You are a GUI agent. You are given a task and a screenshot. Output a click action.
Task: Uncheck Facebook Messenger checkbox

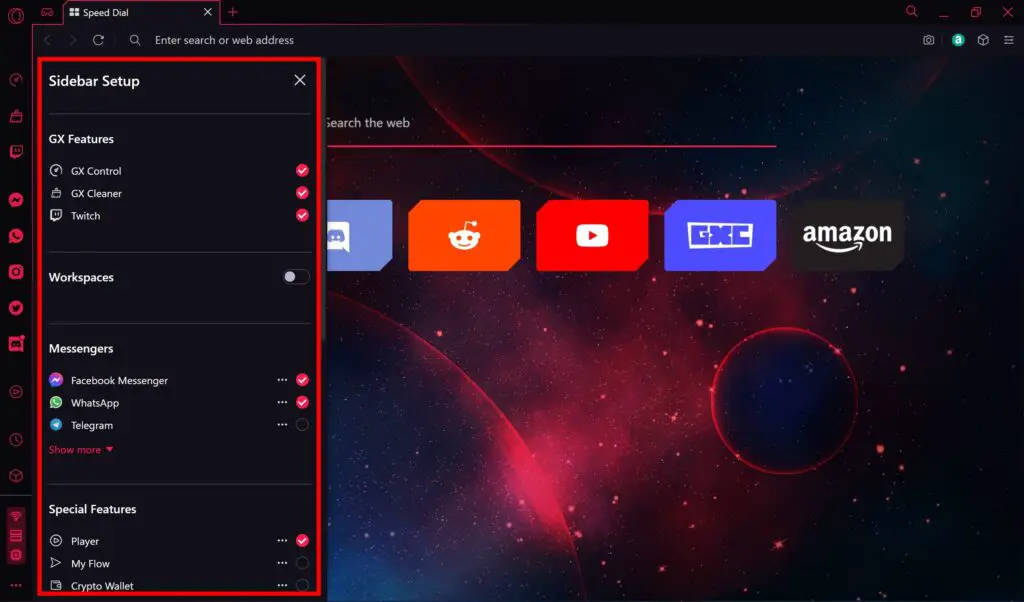coord(302,380)
